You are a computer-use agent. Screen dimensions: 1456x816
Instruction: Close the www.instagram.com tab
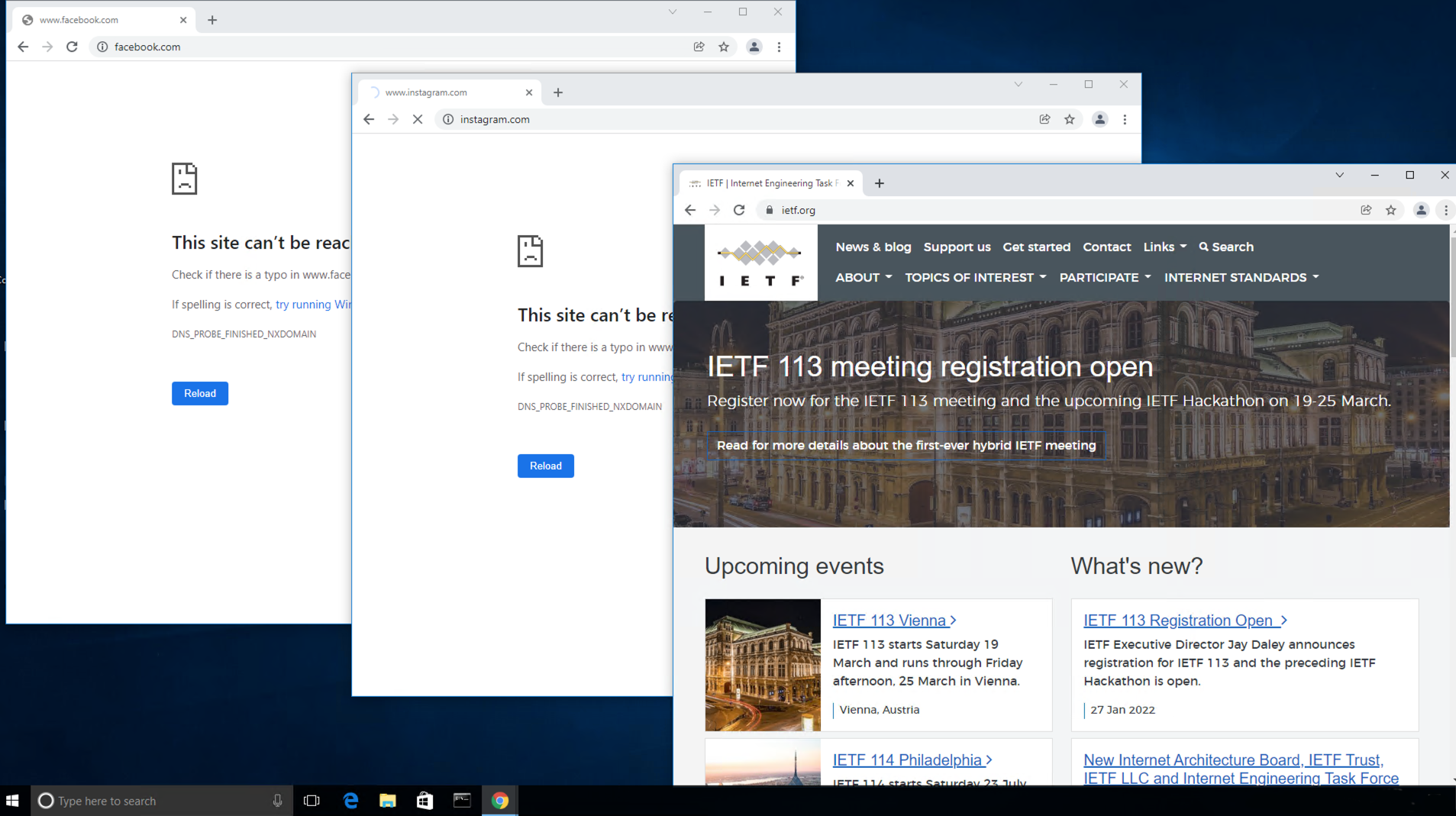529,92
